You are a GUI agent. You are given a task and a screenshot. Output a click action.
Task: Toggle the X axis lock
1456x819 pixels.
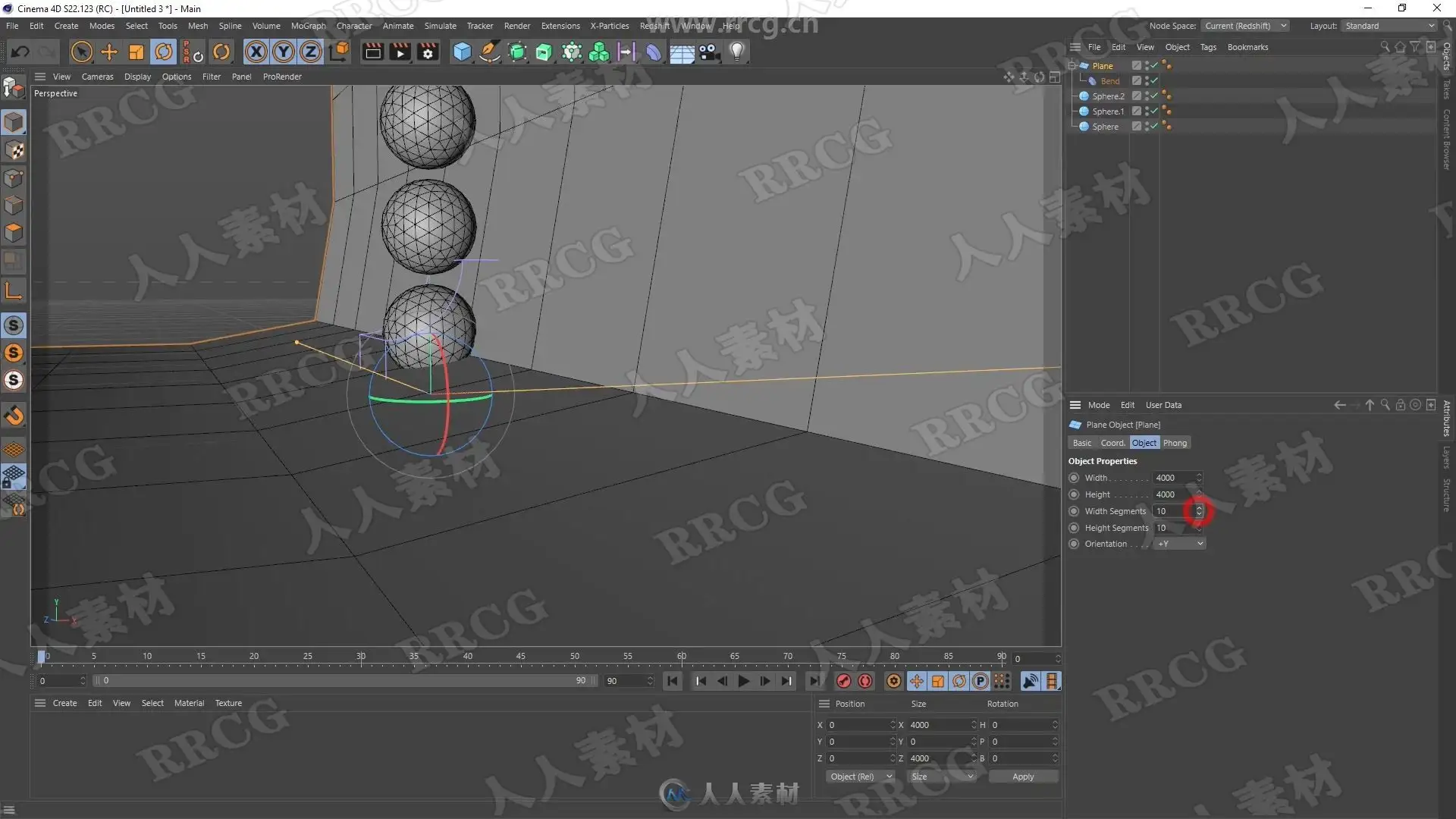[256, 52]
